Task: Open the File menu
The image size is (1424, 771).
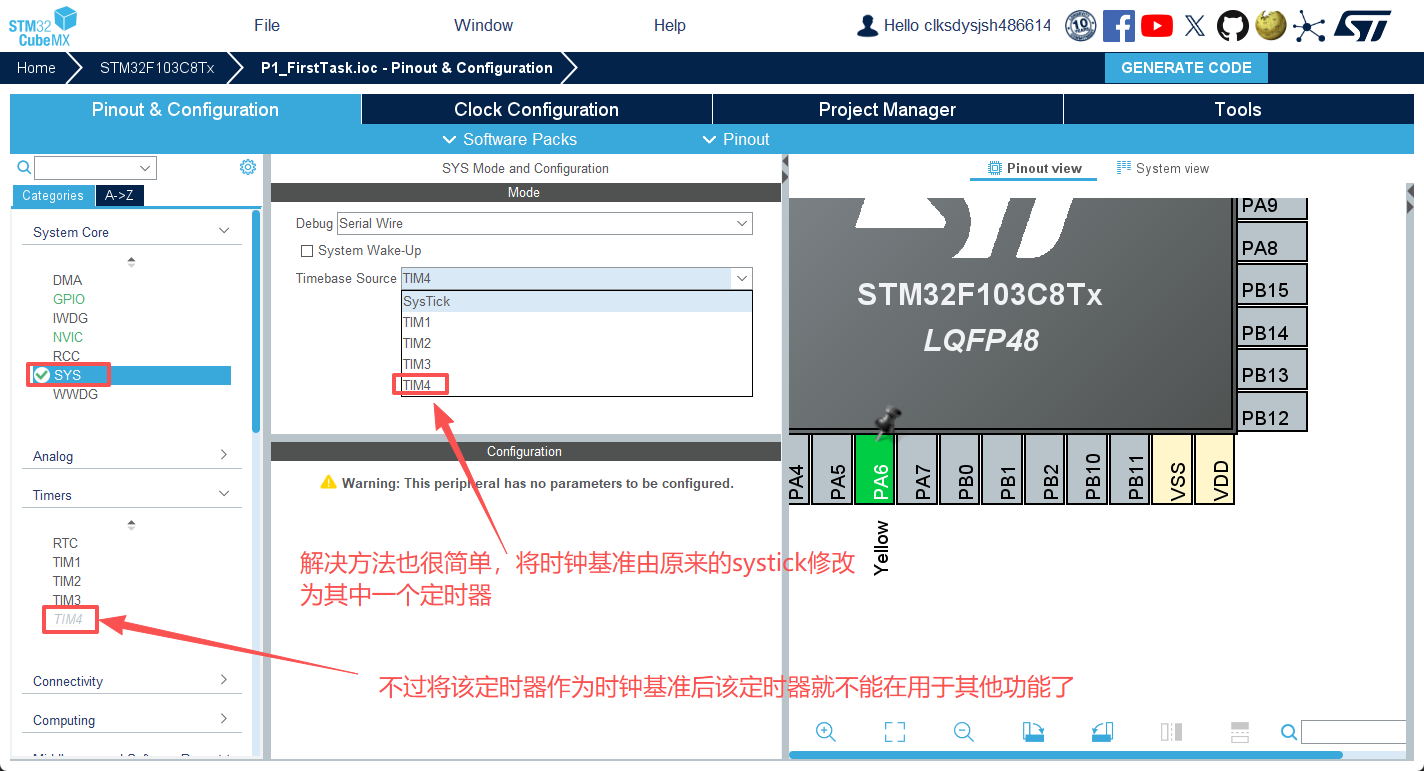Action: (x=267, y=25)
